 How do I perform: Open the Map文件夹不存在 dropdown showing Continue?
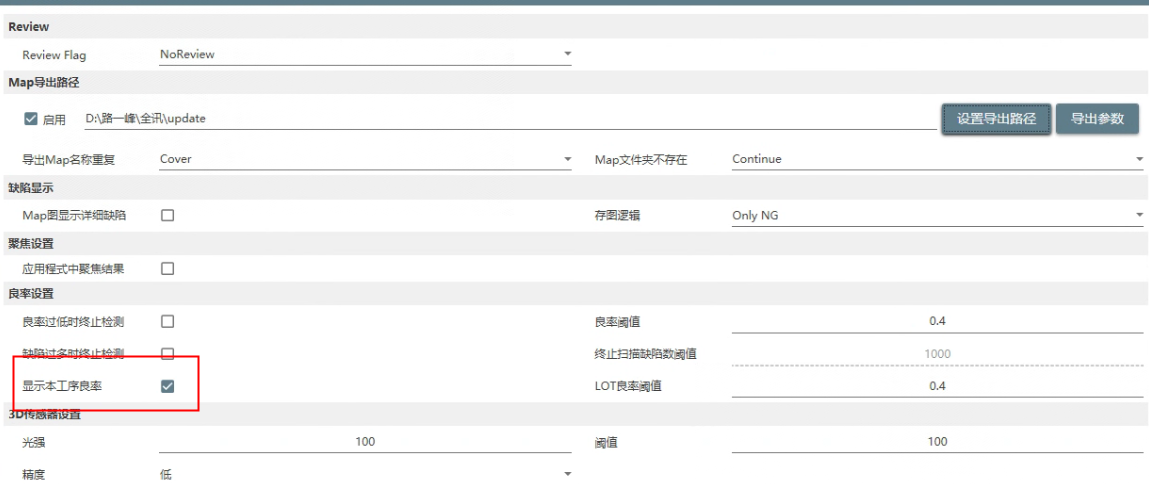point(937,159)
